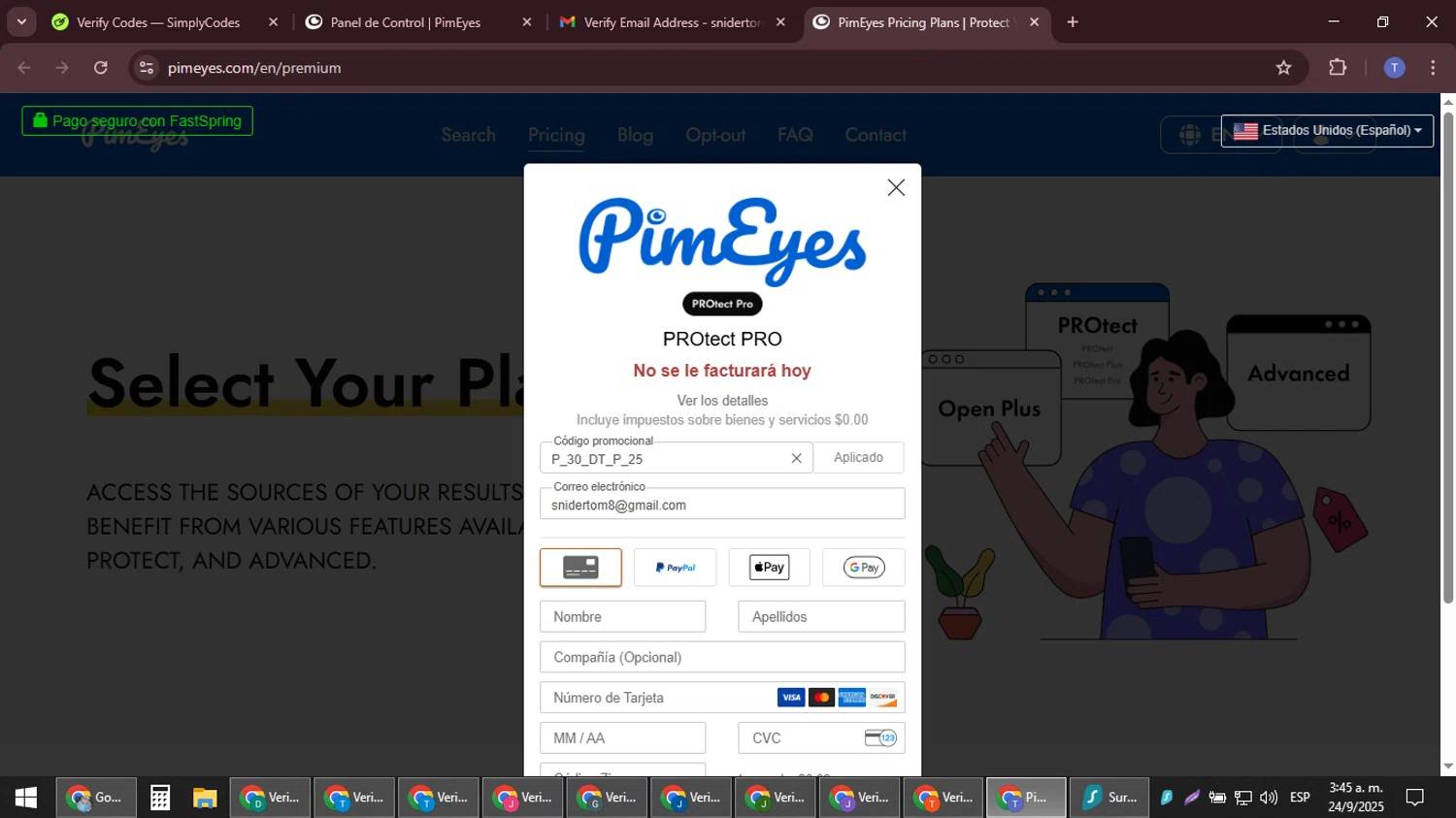Screen dimensions: 1456x818
Task: Go forward in browser history
Action: point(62,68)
